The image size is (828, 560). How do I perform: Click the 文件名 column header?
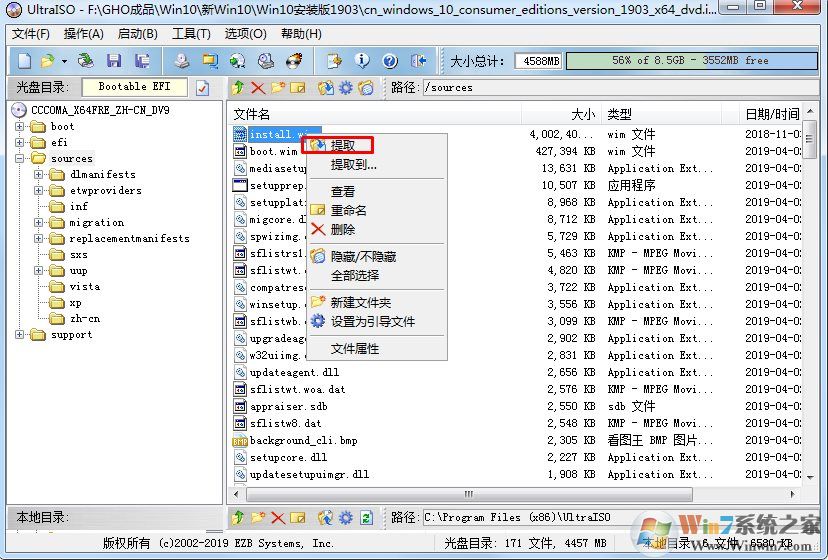point(375,114)
